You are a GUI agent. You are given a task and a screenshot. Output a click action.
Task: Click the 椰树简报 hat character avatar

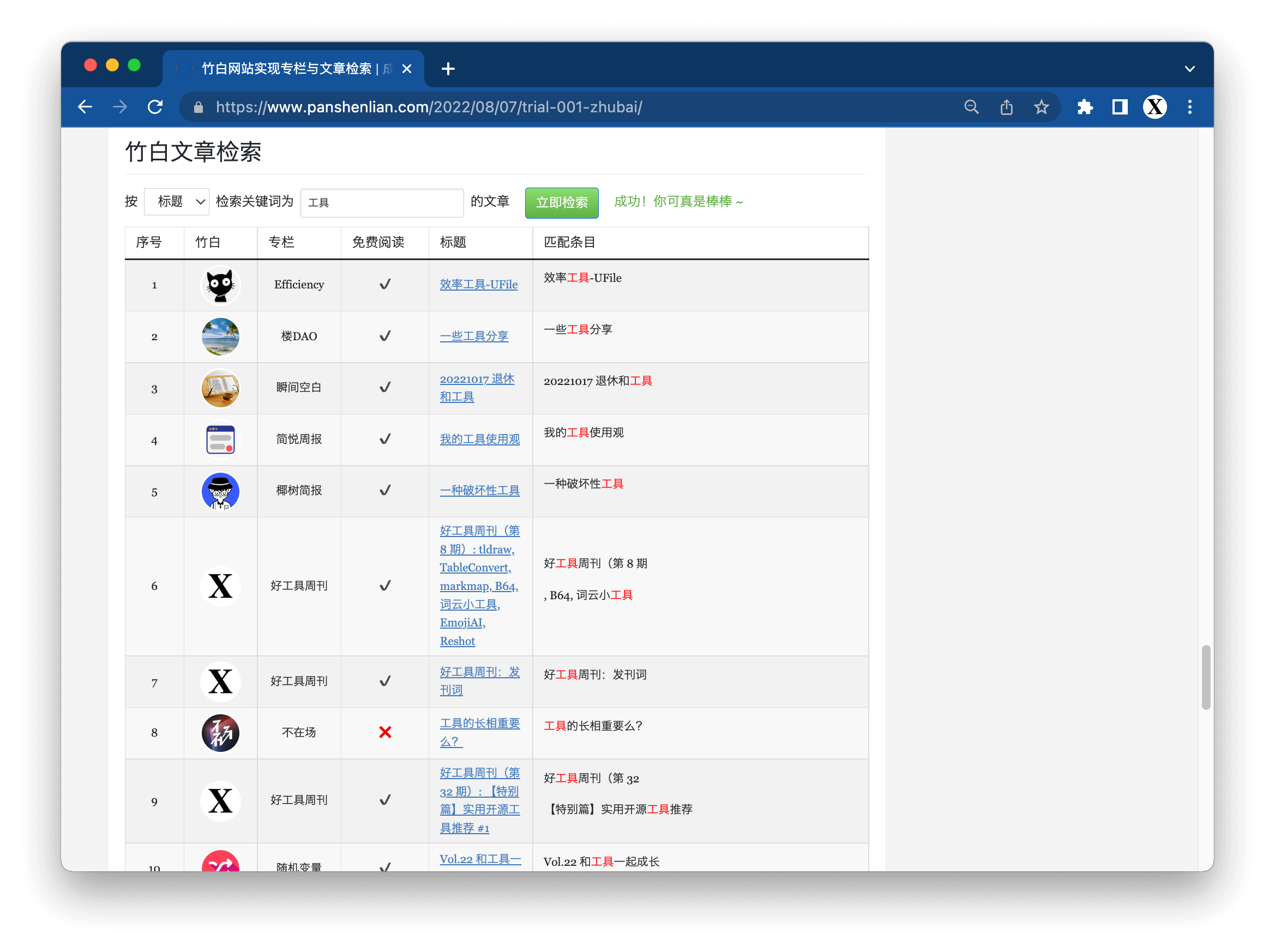tap(220, 491)
